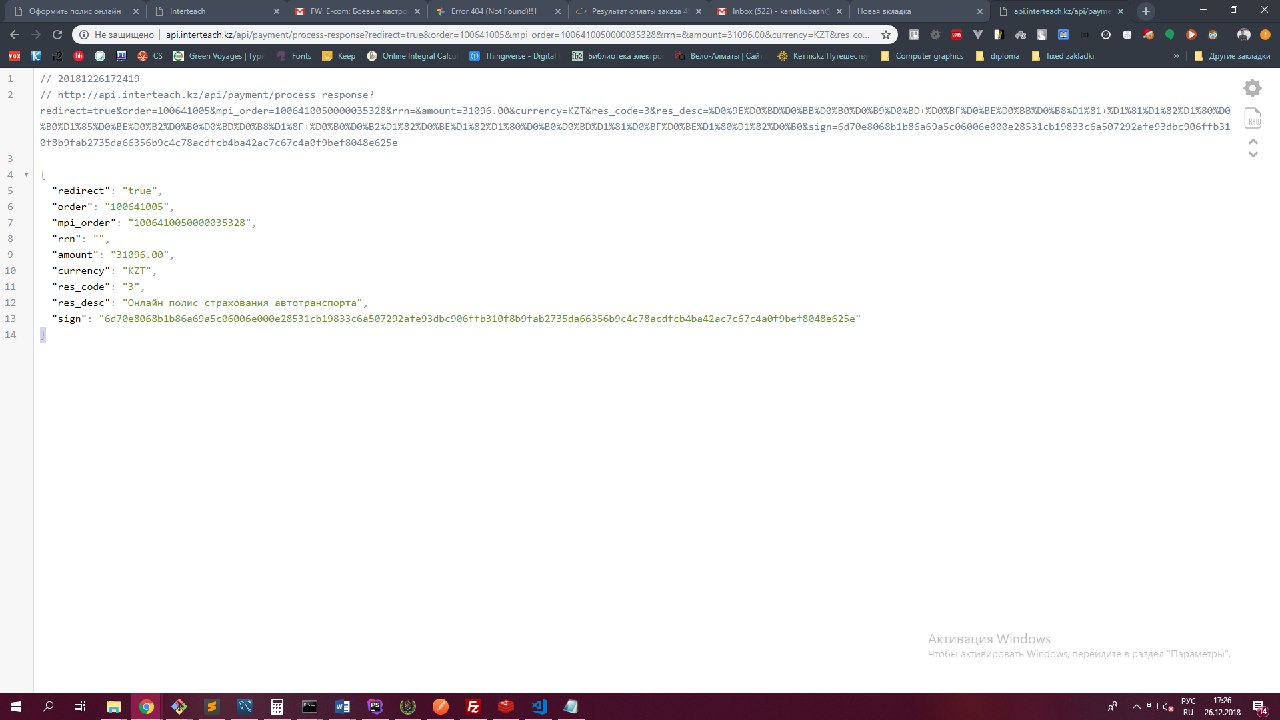Open the Windows Start button

16,706
